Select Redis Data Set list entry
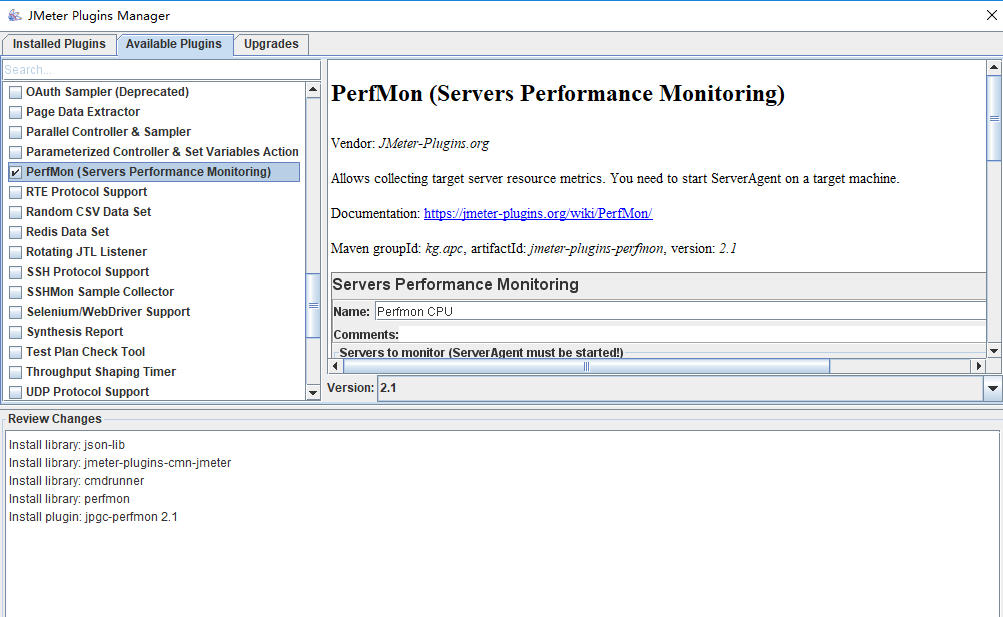The image size is (1003, 617). pyautogui.click(x=67, y=231)
